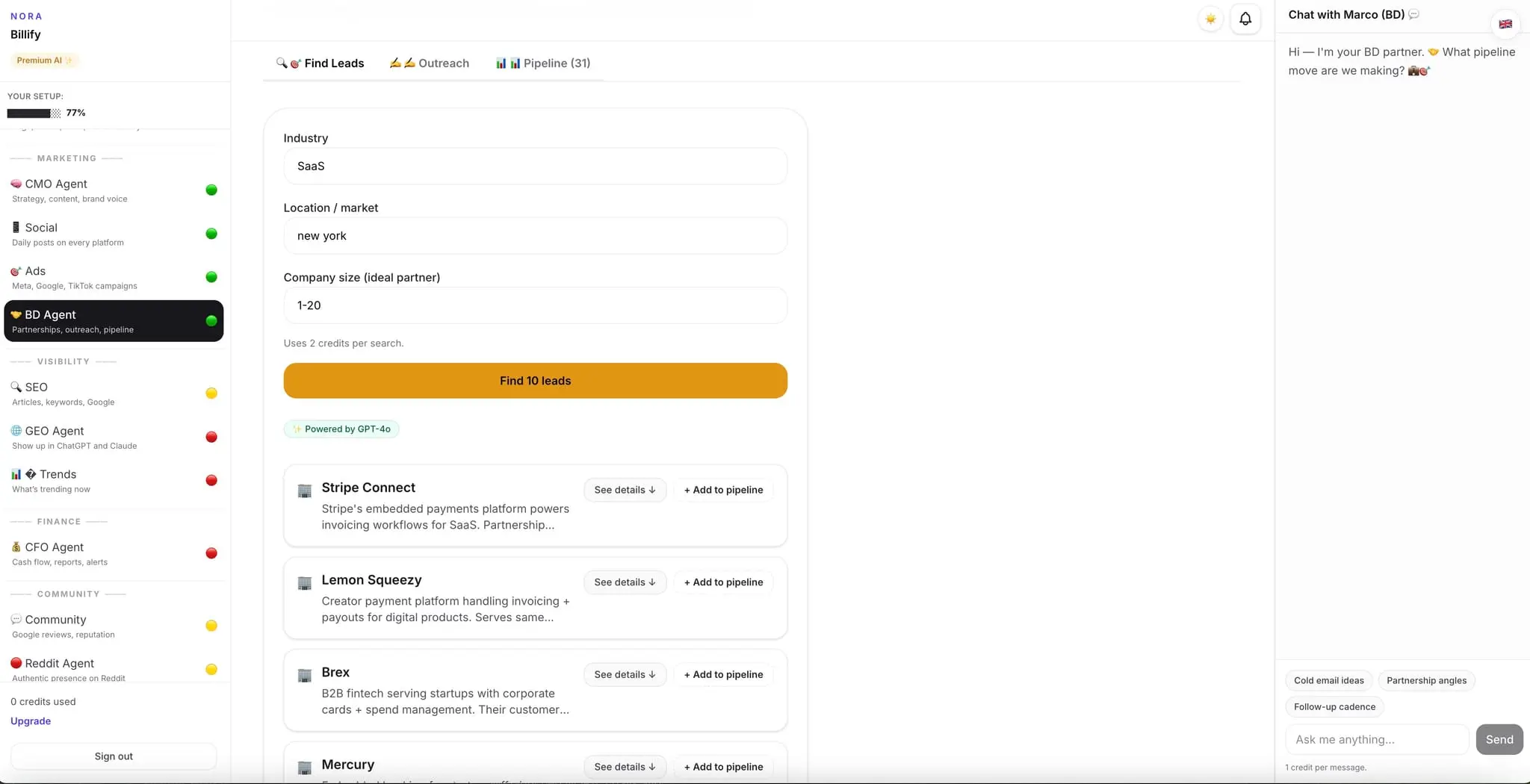Expand Stripe Connect See details
1530x784 pixels.
pyautogui.click(x=625, y=490)
